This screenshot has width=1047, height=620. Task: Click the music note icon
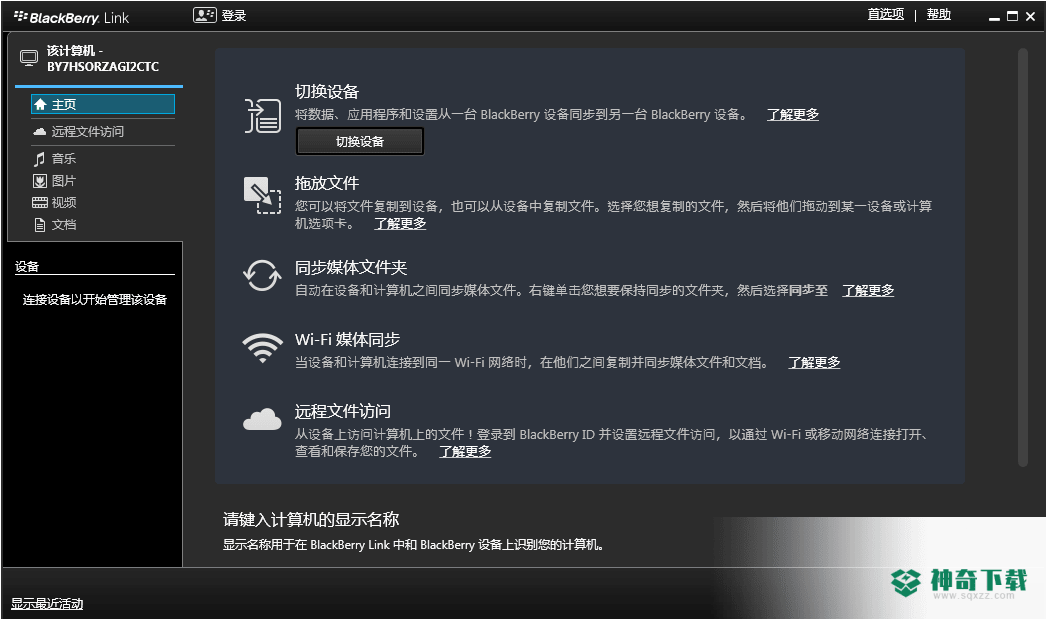pyautogui.click(x=39, y=159)
